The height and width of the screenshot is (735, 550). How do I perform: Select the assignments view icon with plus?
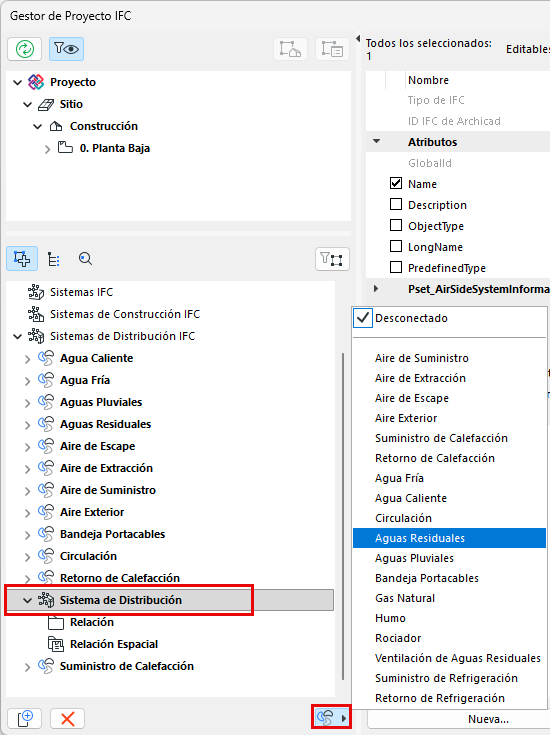pos(22,259)
